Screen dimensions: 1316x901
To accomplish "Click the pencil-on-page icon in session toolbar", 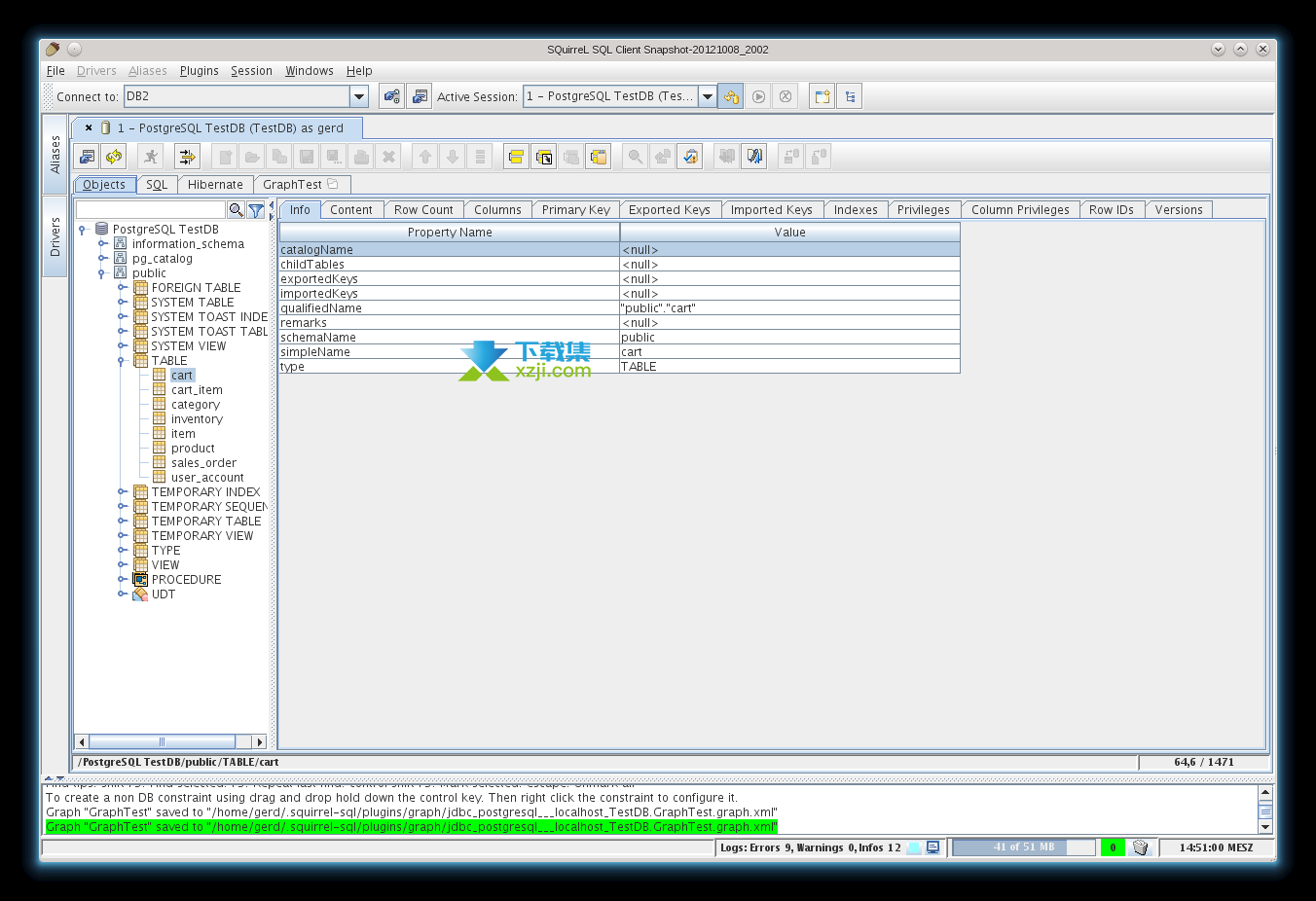I will click(x=754, y=157).
